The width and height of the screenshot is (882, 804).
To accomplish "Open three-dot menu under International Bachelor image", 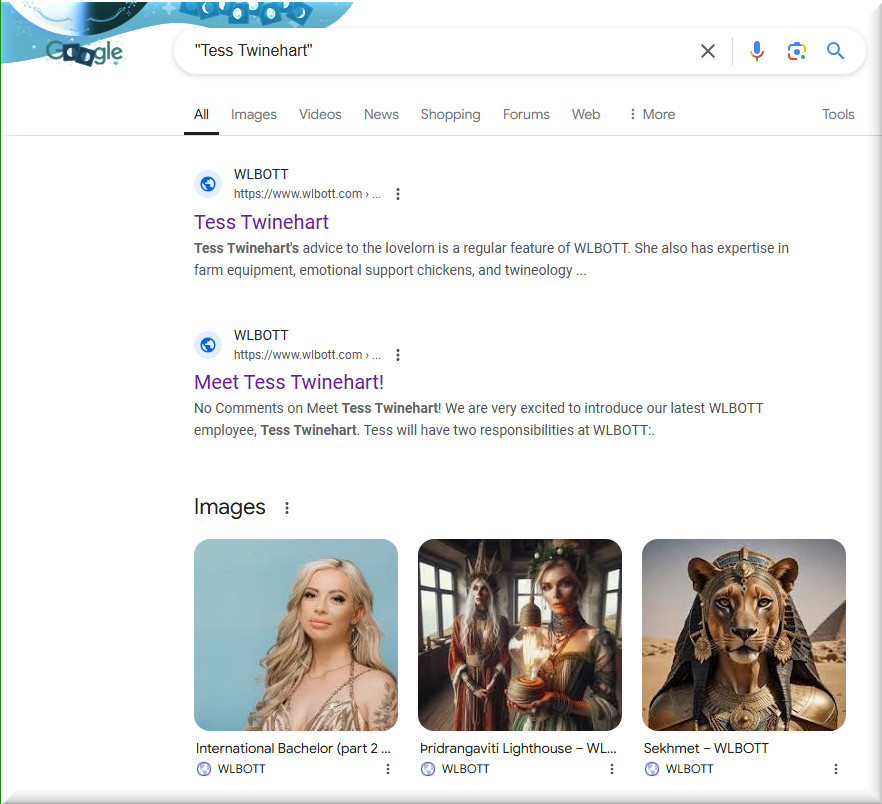I will (x=388, y=769).
